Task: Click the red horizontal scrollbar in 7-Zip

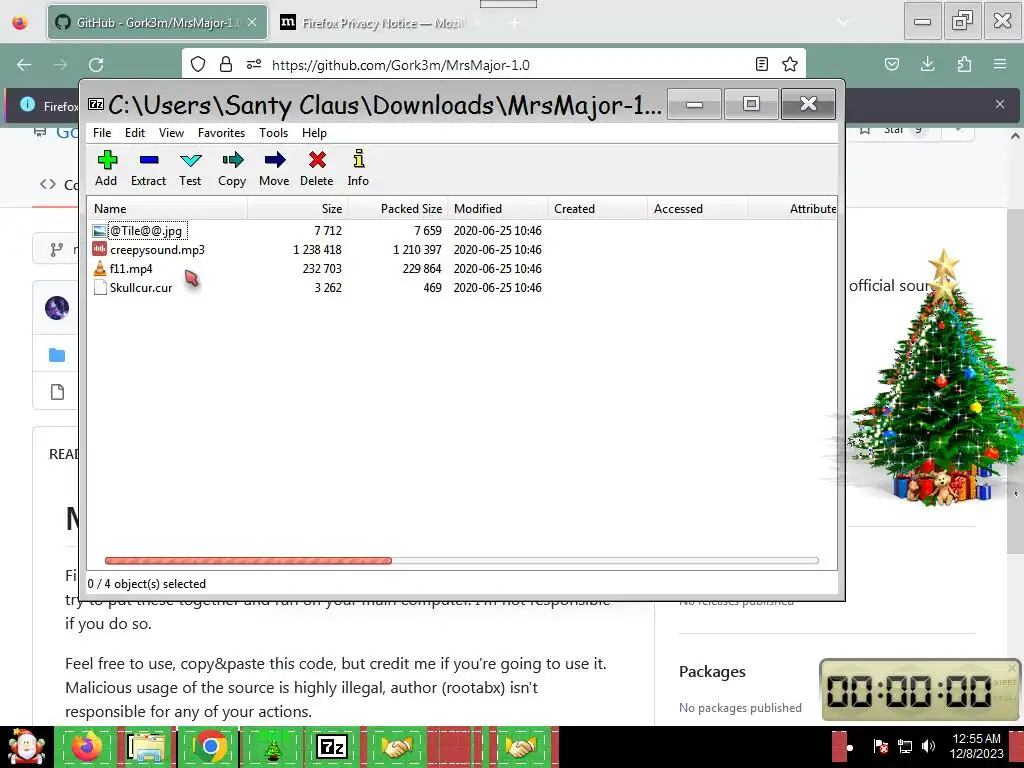Action: tap(248, 560)
